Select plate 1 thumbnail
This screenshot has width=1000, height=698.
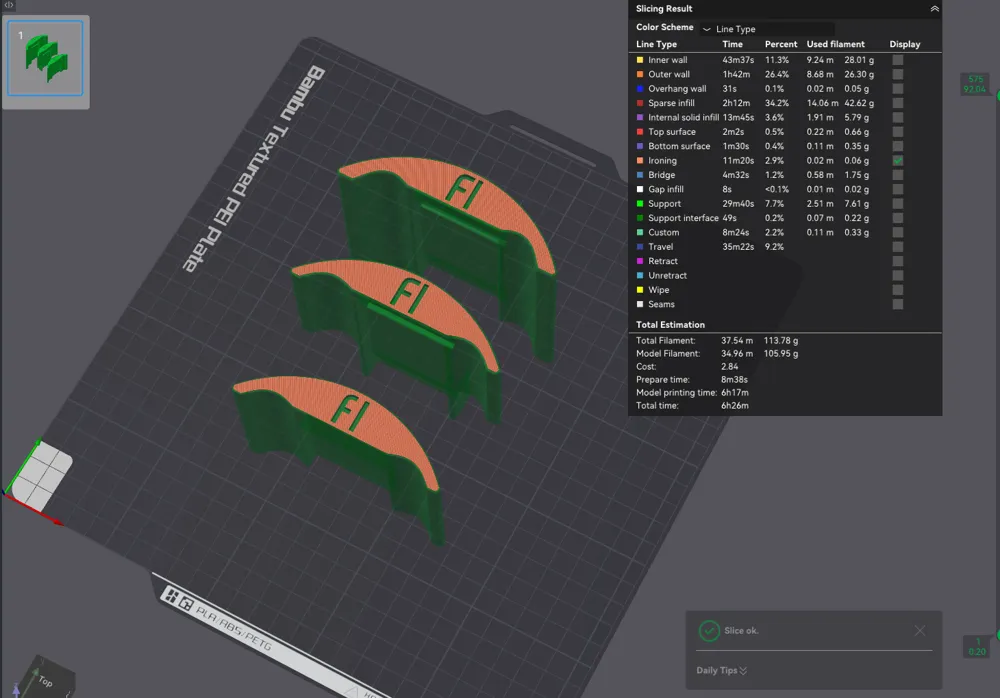click(45, 59)
